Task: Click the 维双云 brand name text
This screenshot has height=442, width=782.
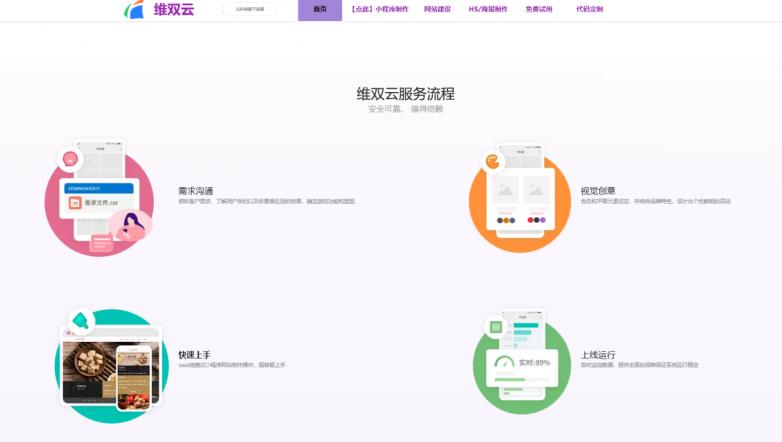Action: [x=174, y=9]
